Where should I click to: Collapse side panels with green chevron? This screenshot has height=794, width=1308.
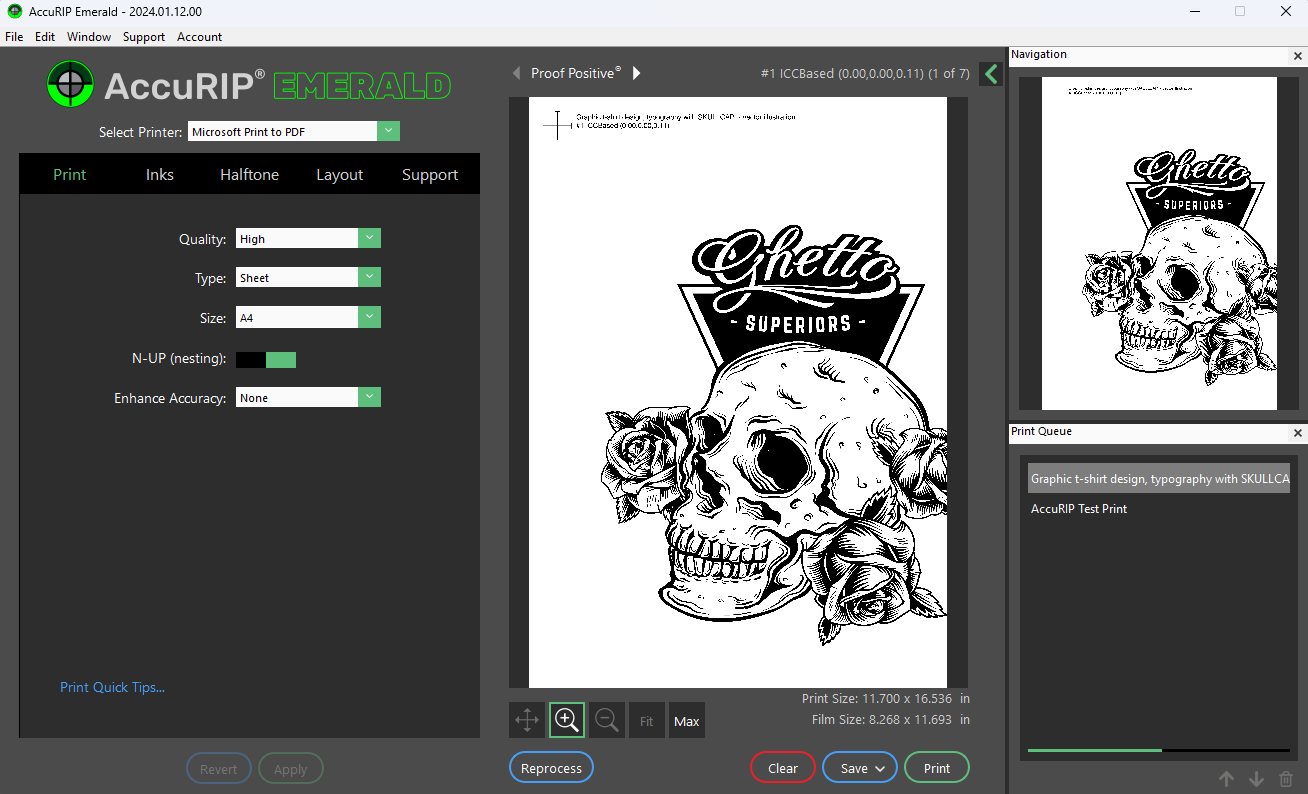coord(991,73)
